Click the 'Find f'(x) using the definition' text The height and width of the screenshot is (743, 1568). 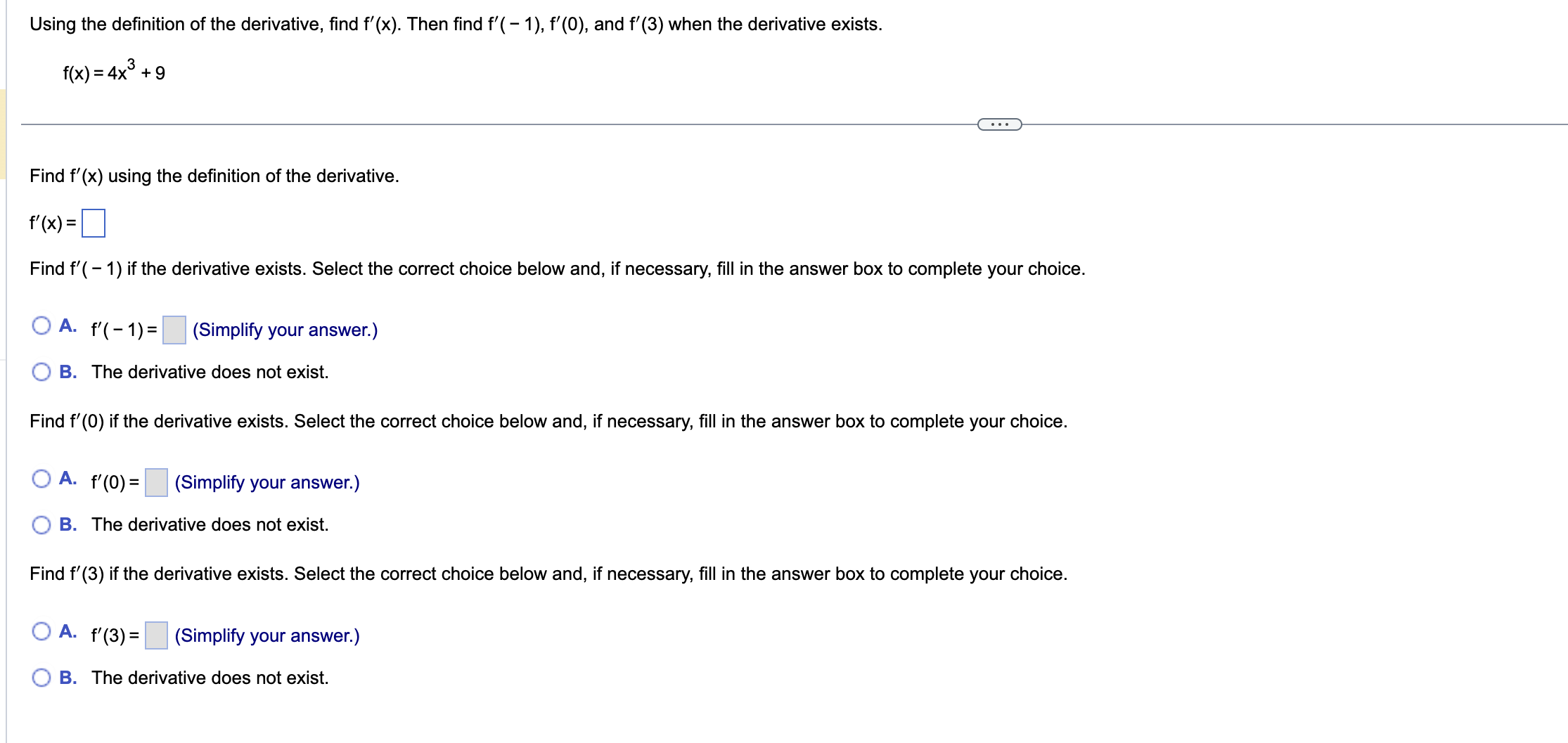tap(214, 176)
